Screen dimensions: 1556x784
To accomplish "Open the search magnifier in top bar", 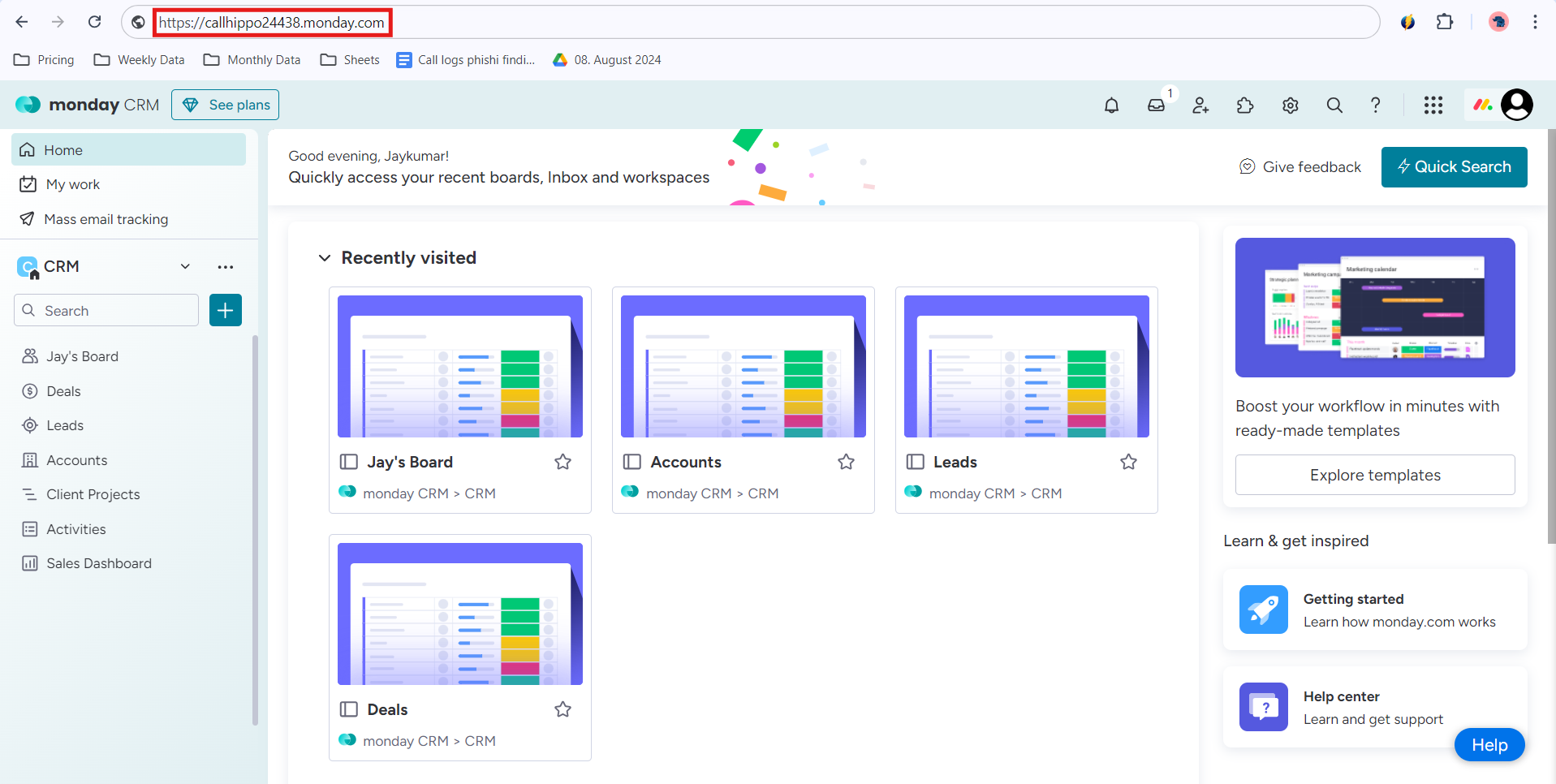I will [1334, 106].
